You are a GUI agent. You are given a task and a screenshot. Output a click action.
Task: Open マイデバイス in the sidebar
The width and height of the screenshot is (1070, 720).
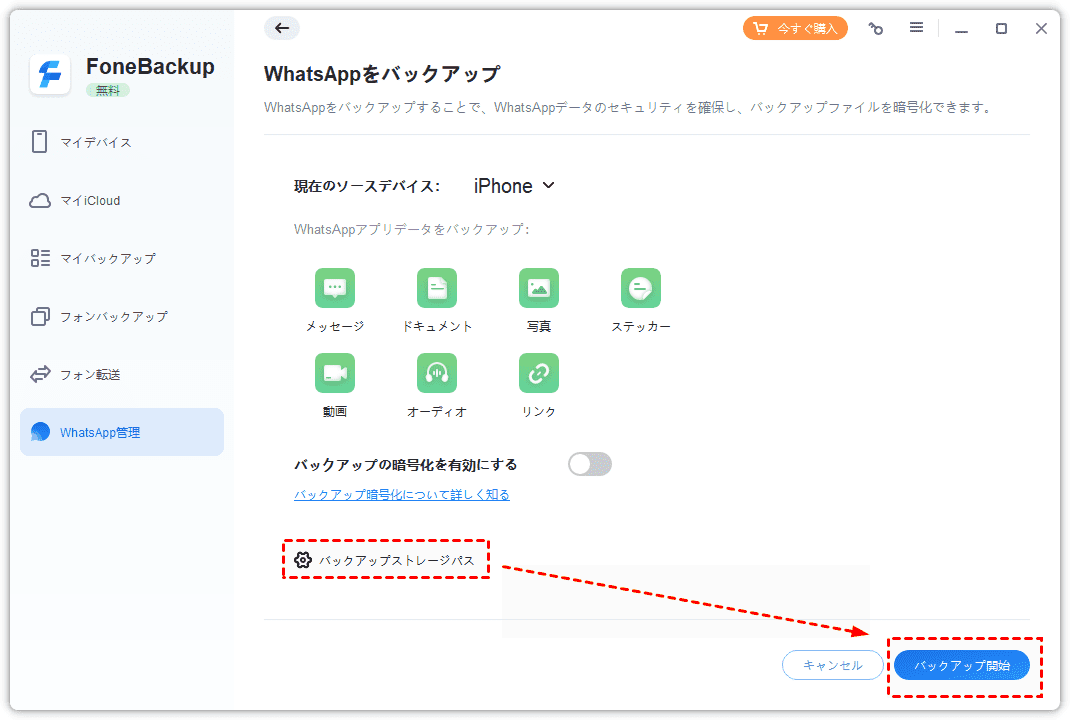tap(122, 142)
